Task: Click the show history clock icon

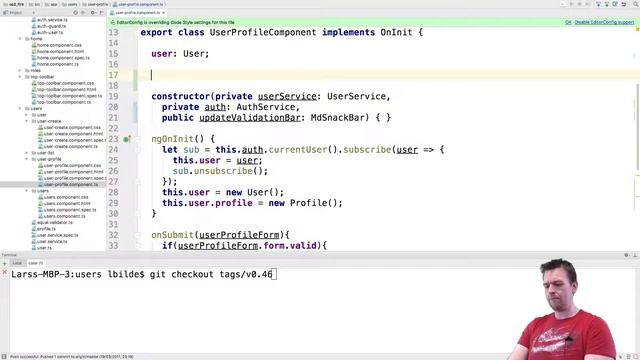Action: 615,4
